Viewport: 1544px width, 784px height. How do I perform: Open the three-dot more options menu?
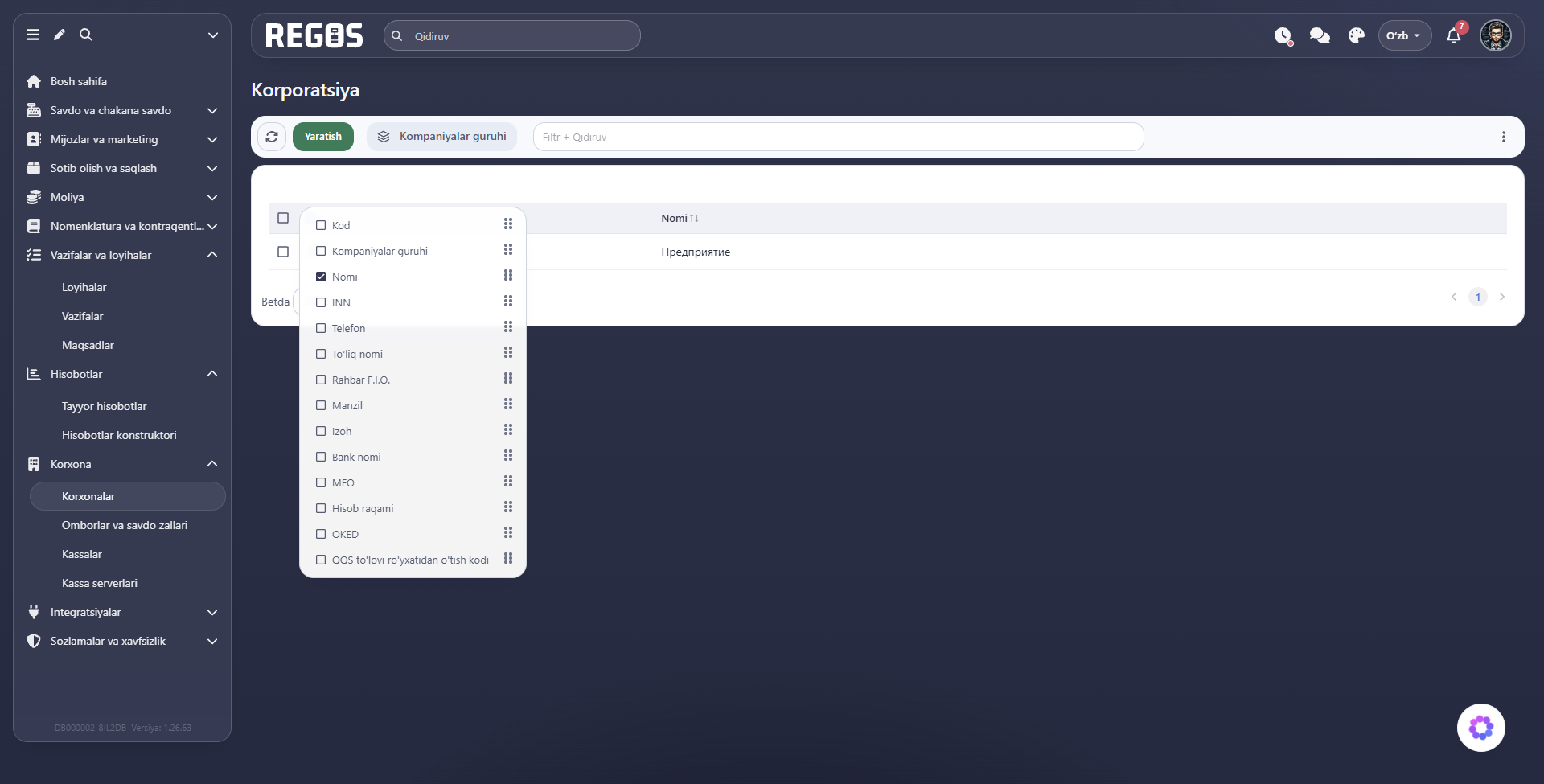[x=1504, y=137]
